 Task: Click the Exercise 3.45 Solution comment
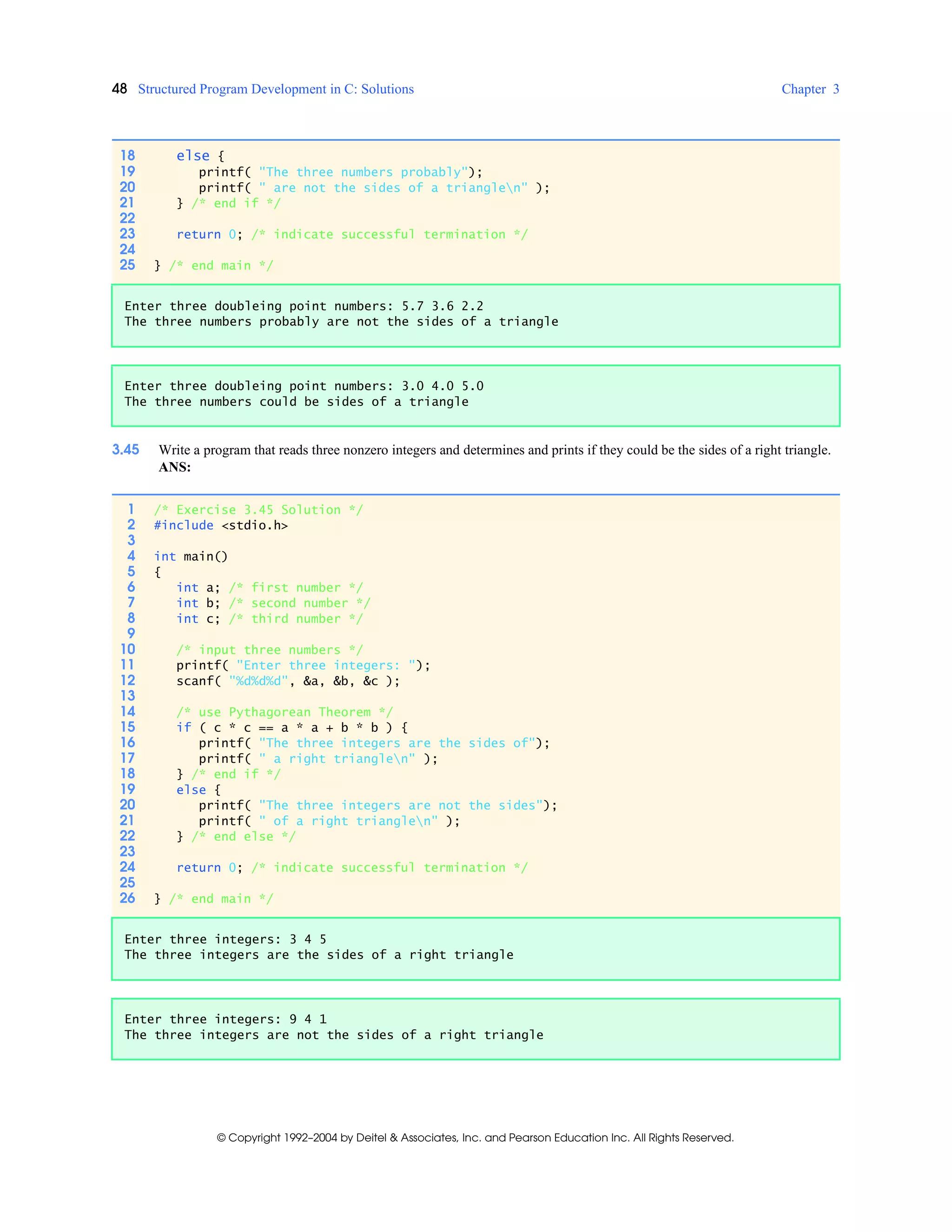(258, 510)
